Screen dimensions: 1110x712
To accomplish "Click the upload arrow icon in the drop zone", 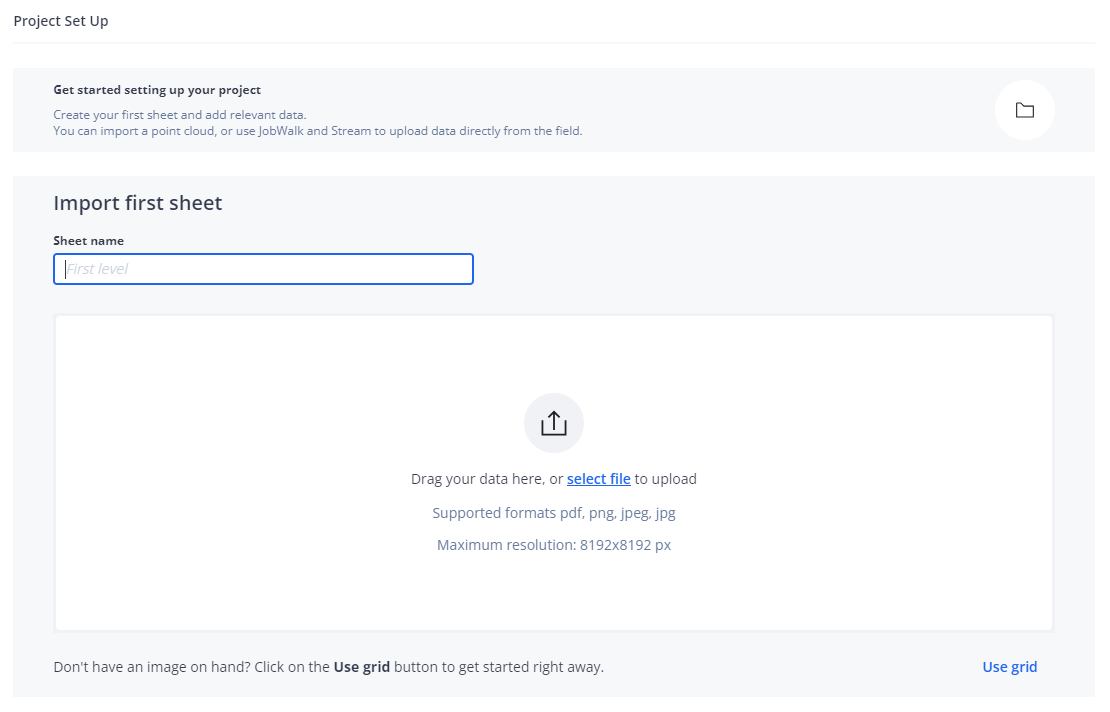I will 553,423.
